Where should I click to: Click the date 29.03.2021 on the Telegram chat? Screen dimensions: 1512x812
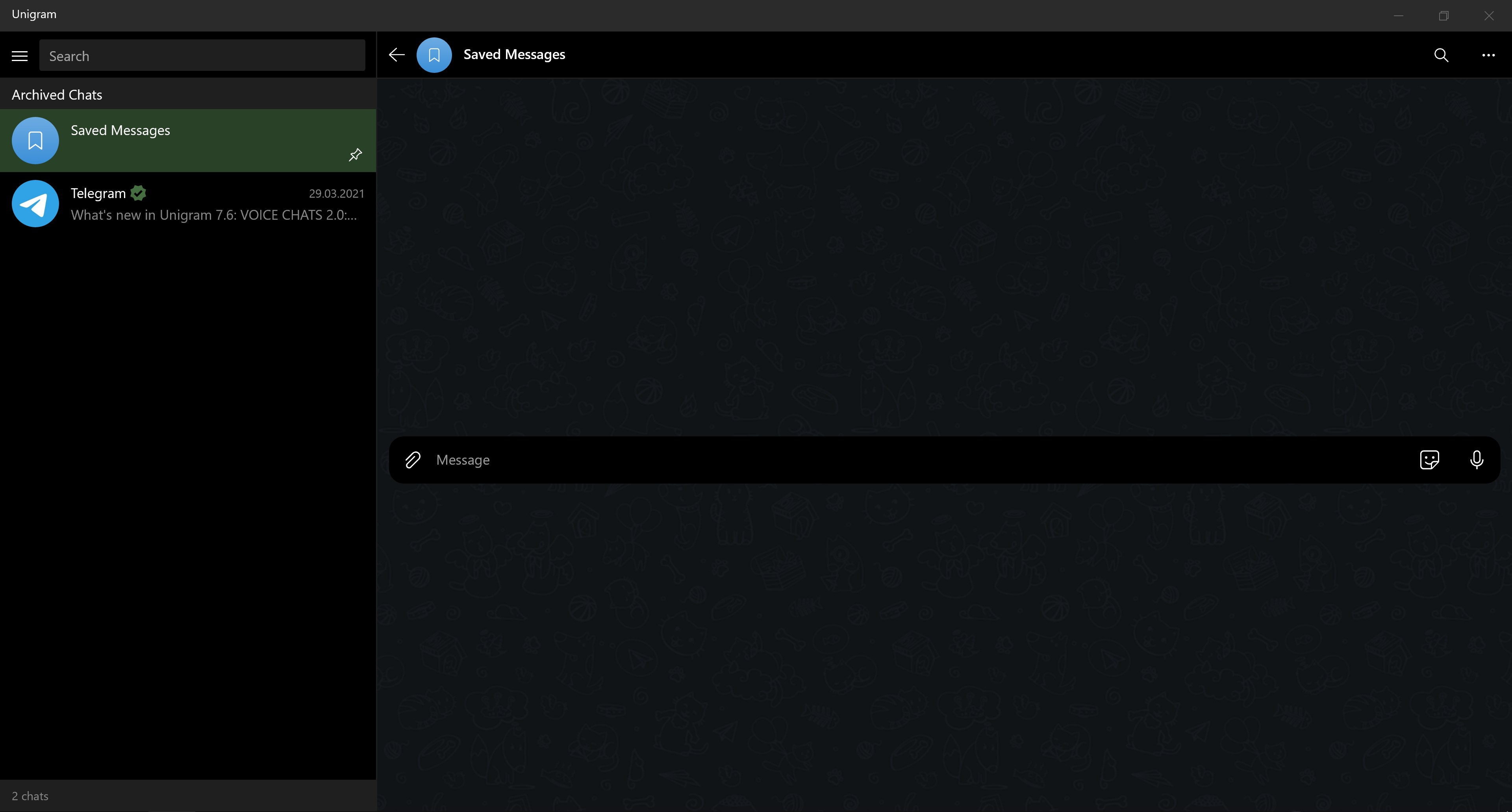(336, 193)
